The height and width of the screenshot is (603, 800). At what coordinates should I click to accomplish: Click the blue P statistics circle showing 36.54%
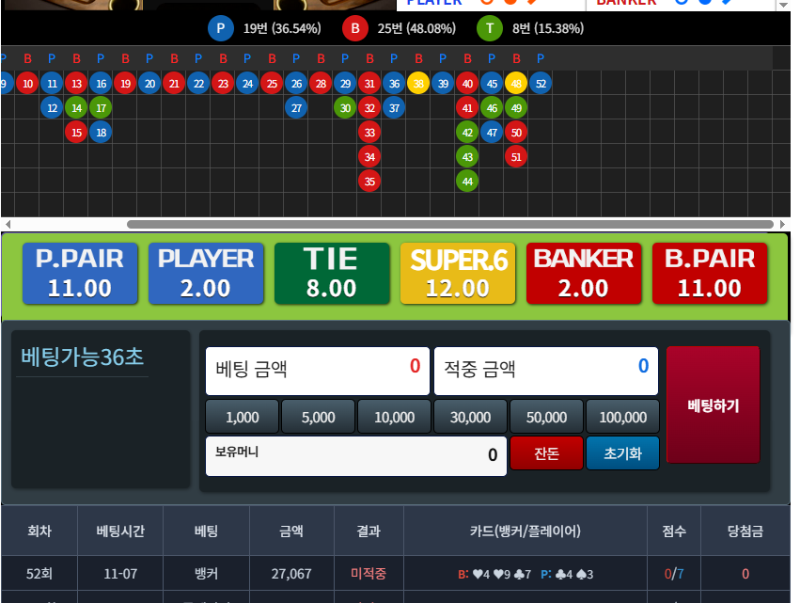click(220, 28)
